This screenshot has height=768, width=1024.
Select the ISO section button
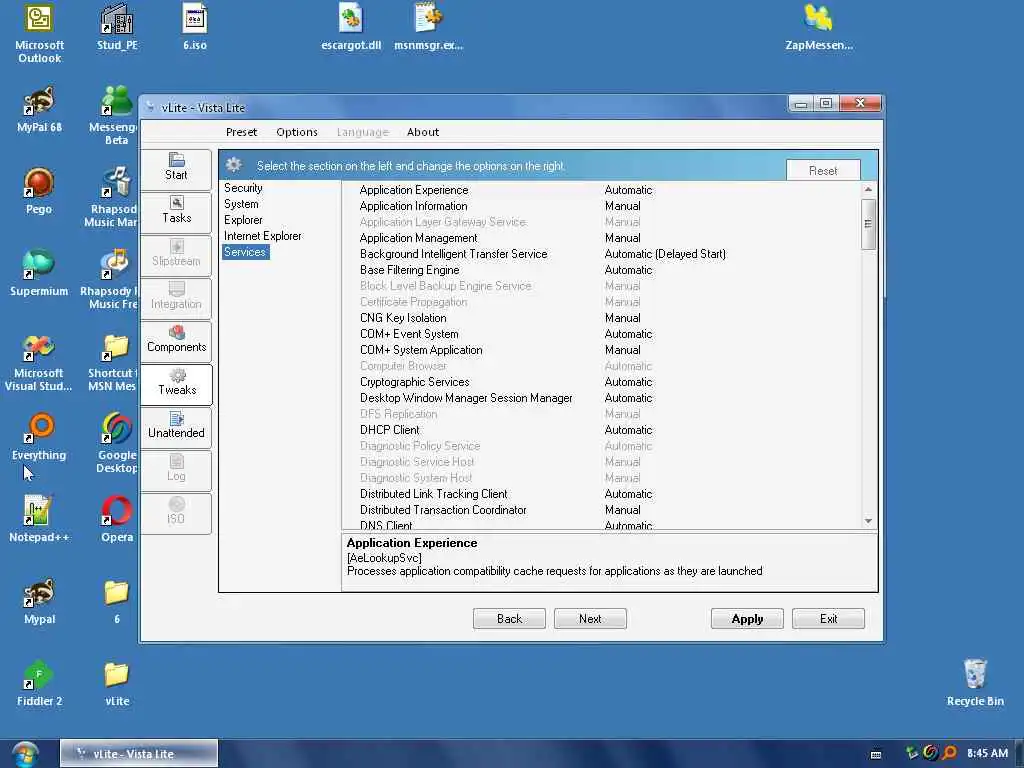(x=176, y=513)
